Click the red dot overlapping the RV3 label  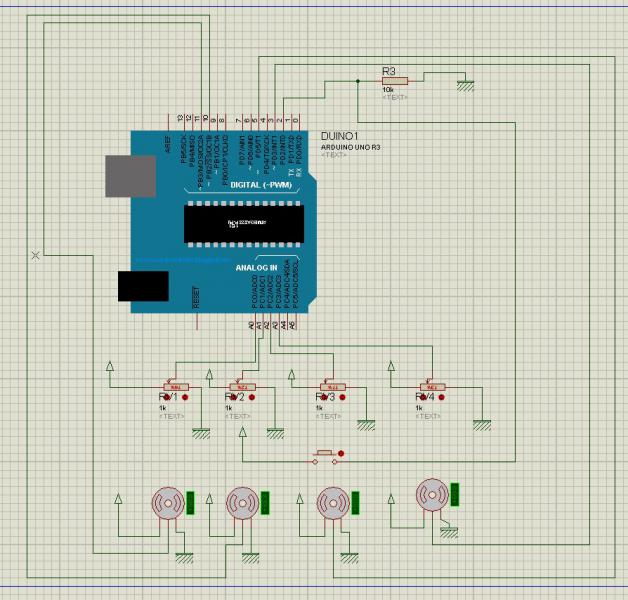[323, 397]
